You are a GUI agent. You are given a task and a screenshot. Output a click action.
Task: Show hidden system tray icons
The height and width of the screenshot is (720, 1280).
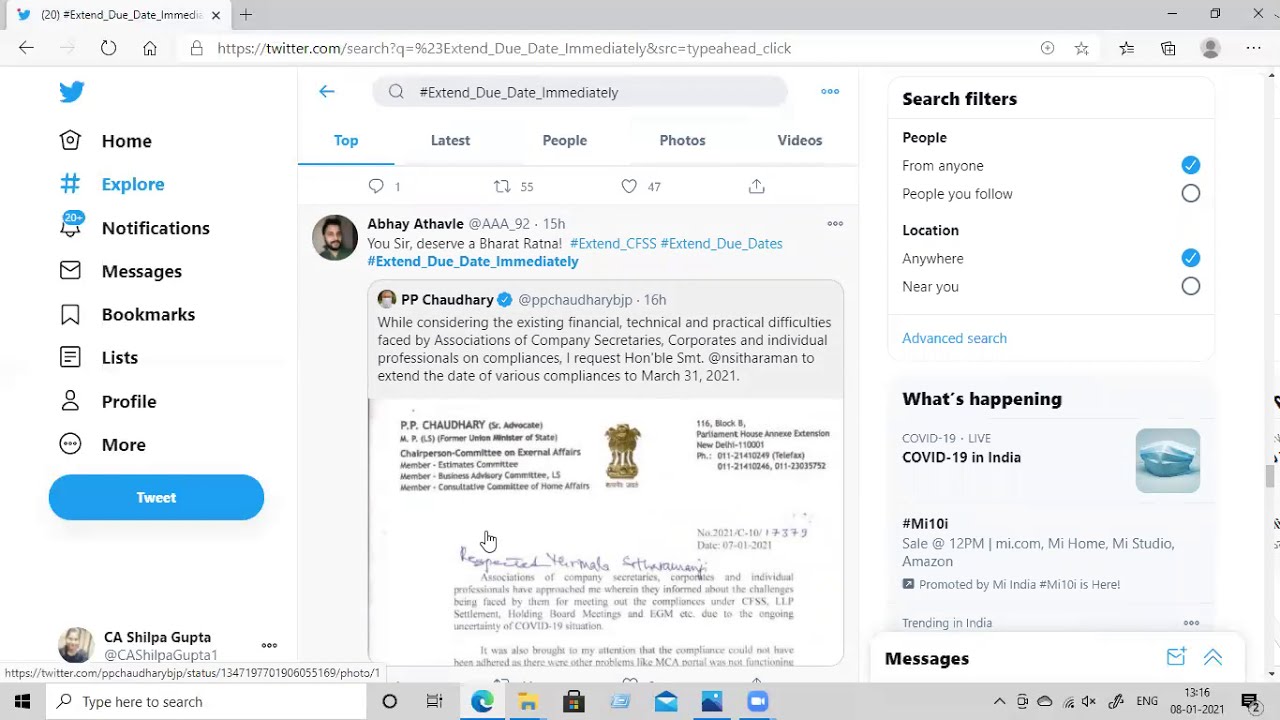pyautogui.click(x=999, y=702)
